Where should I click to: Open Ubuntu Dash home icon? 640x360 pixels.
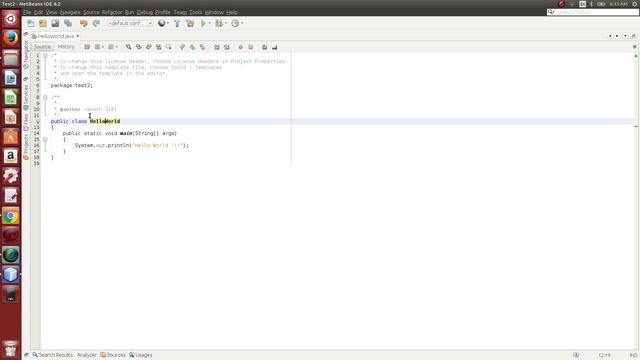click(x=11, y=19)
